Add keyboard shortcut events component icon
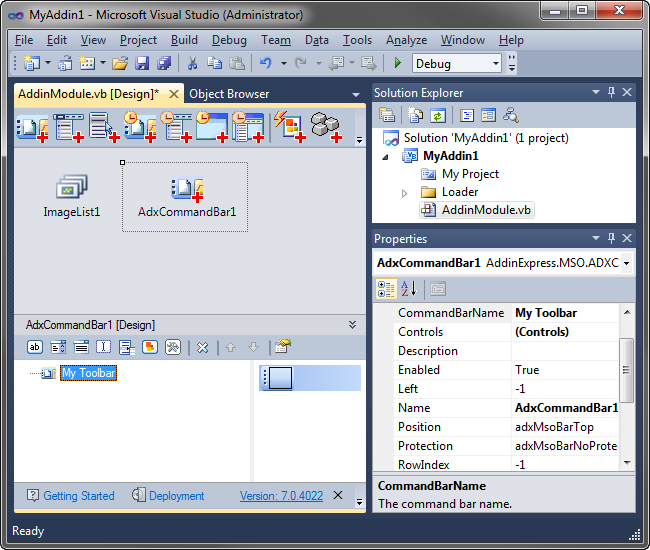Image resolution: width=650 pixels, height=550 pixels. point(290,127)
